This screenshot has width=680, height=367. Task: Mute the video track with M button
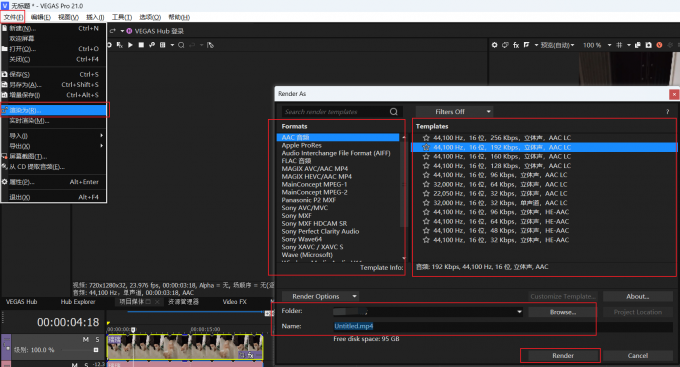86,339
